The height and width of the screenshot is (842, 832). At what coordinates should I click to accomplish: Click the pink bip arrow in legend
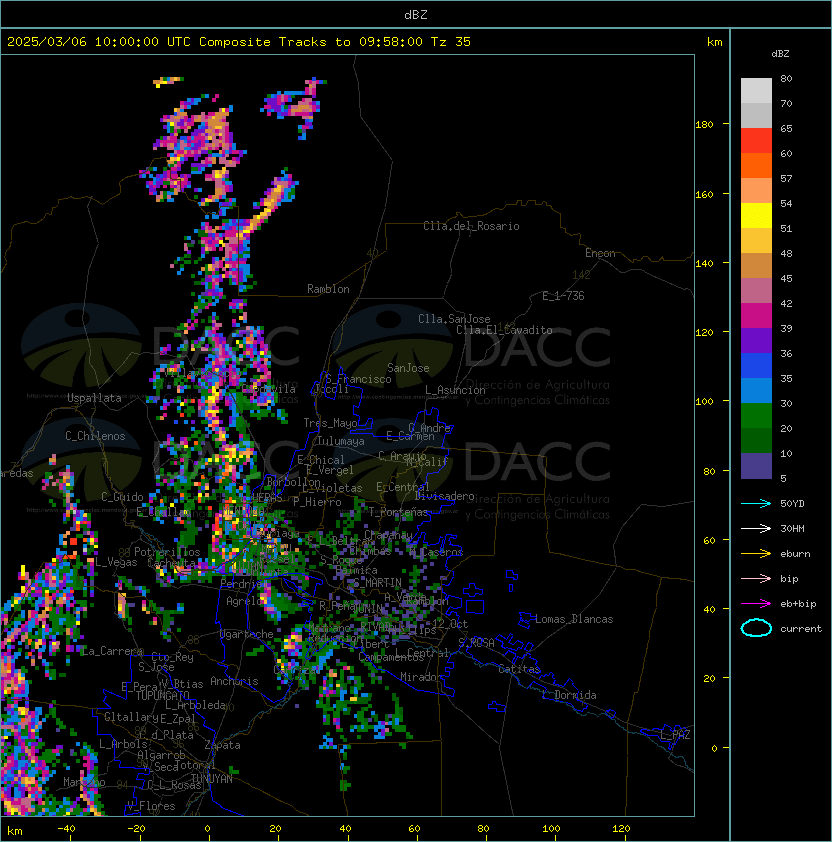(756, 578)
